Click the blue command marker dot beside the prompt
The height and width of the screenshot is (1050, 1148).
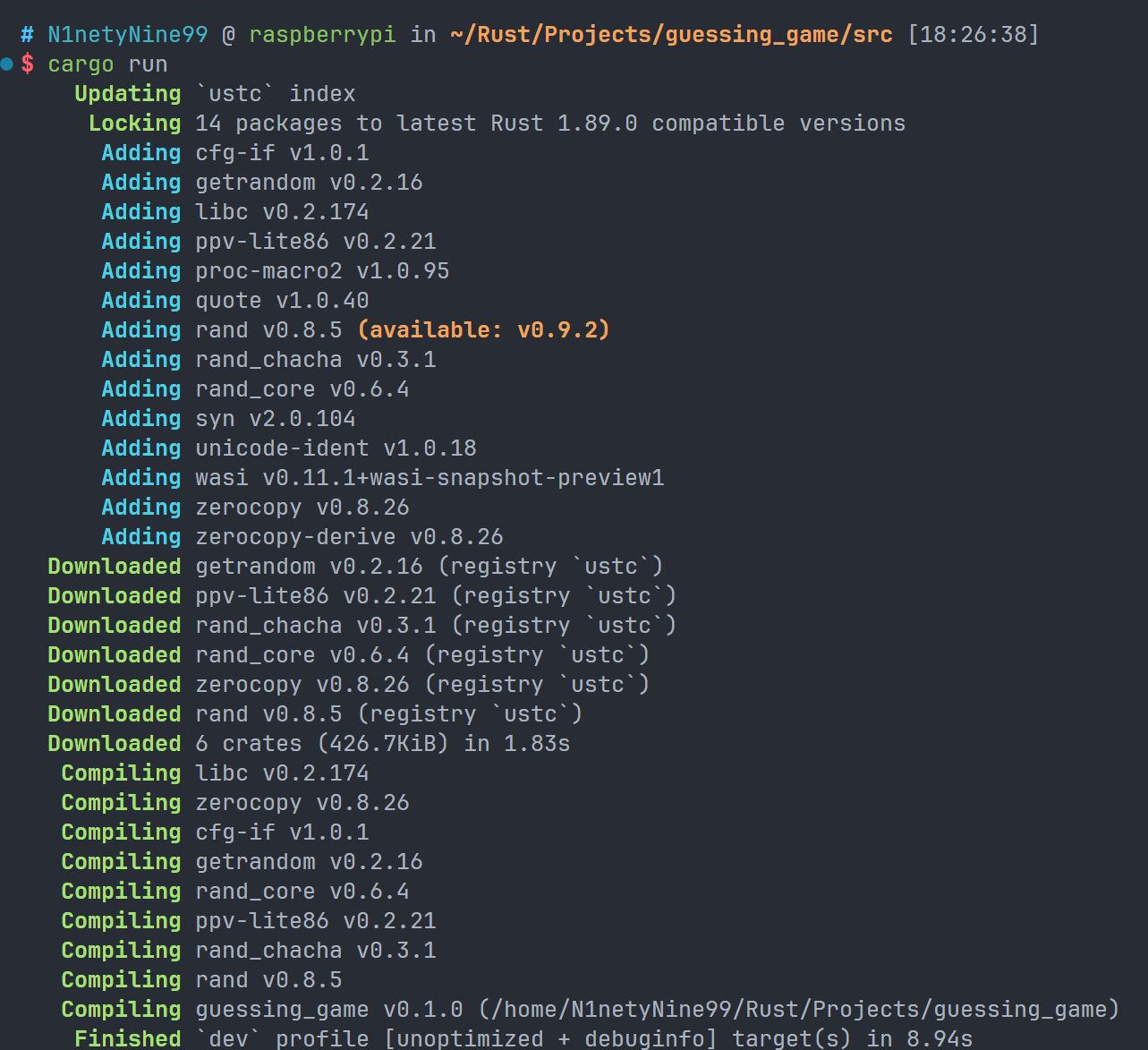point(7,64)
